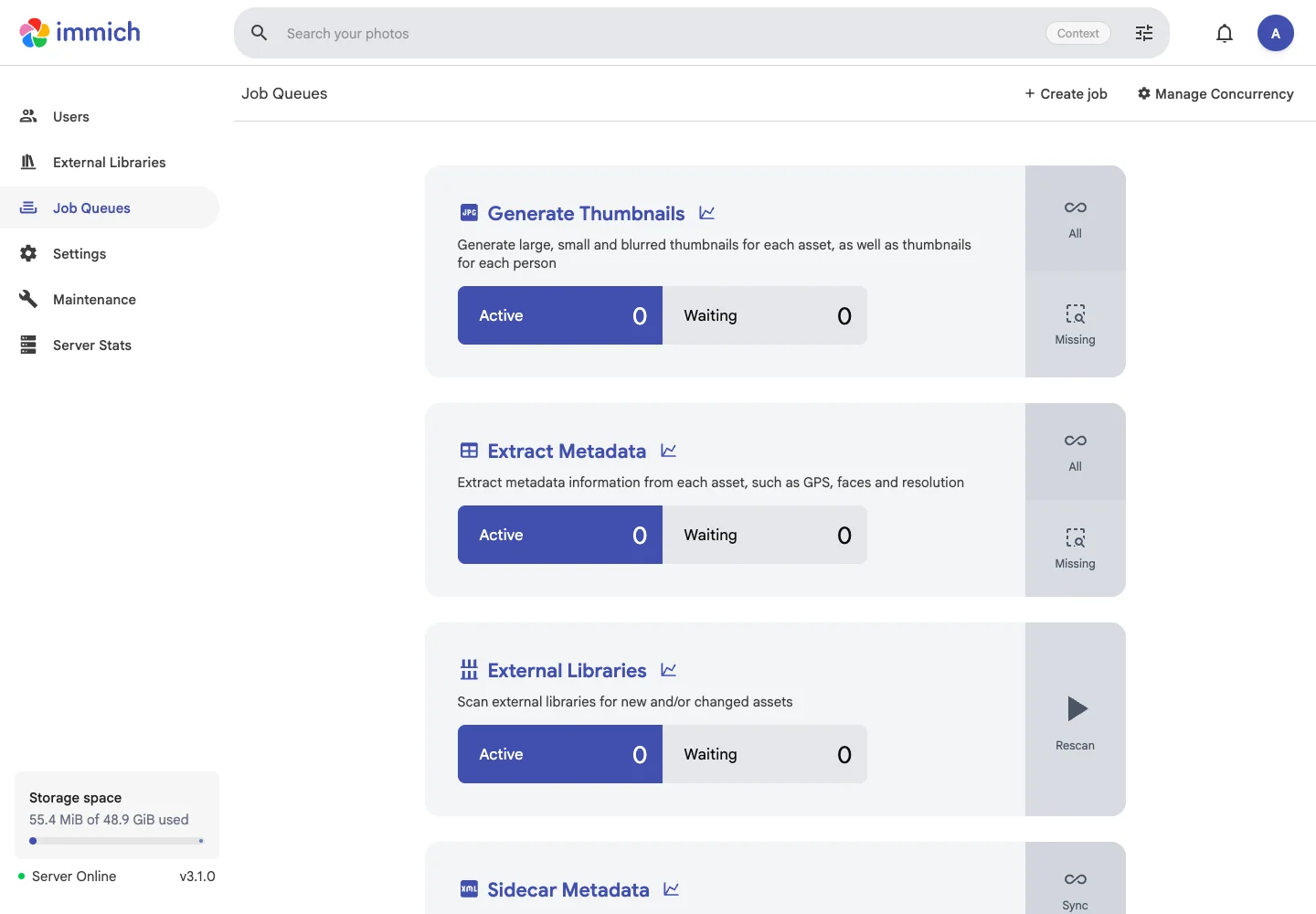Screen dimensions: 1316x914
Task: Click the External Libraries sidebar icon
Action: (28, 162)
